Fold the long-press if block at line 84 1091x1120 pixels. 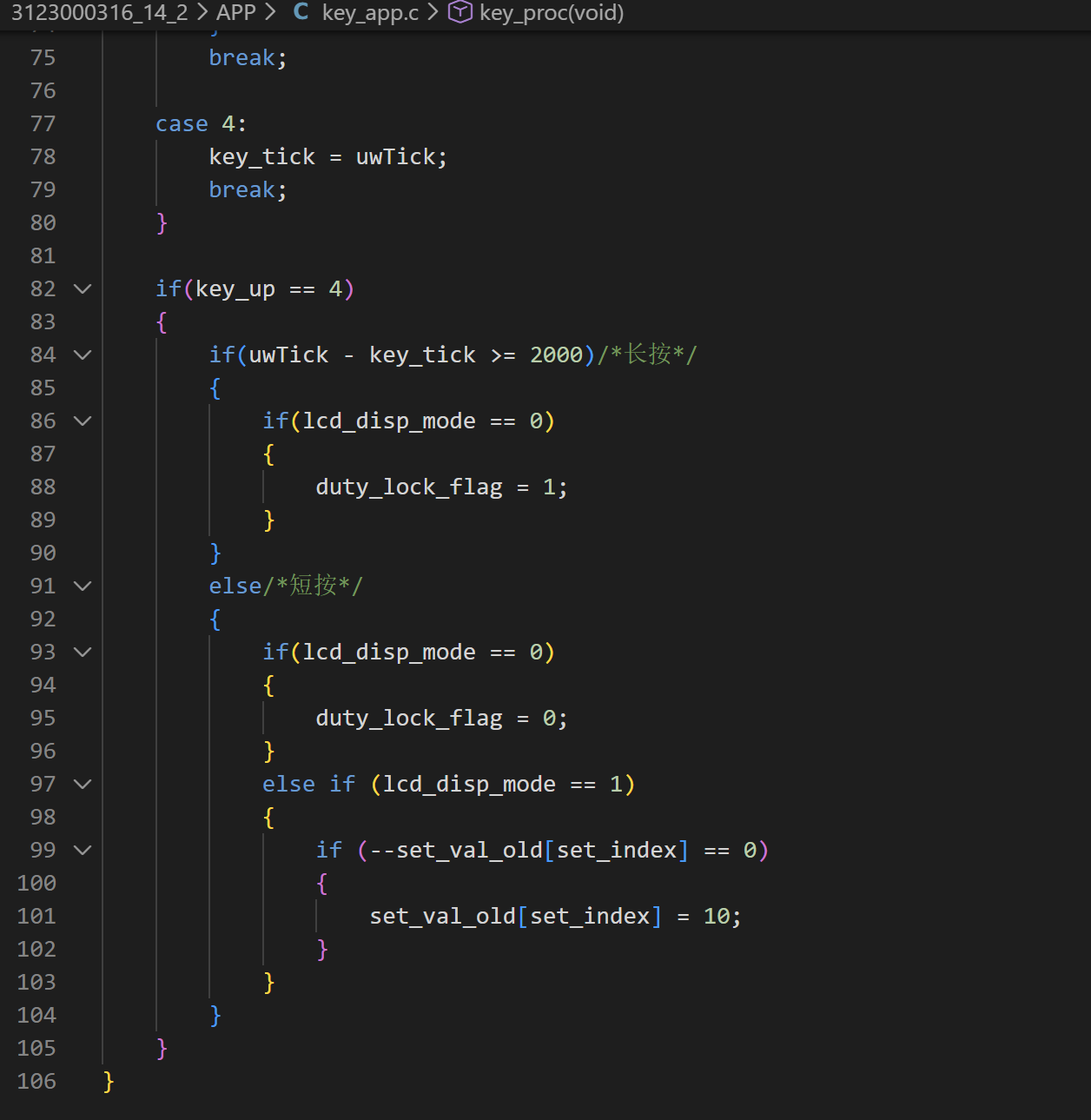[83, 355]
